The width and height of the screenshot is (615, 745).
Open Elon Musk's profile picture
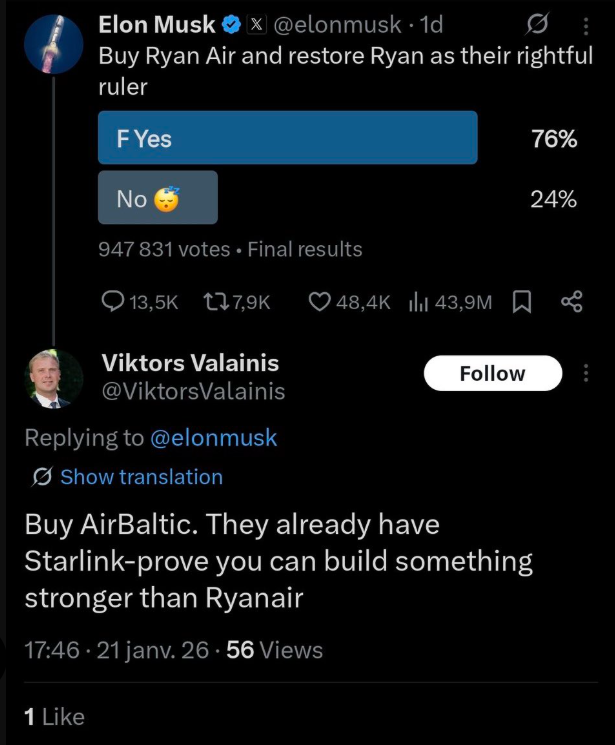(x=55, y=45)
